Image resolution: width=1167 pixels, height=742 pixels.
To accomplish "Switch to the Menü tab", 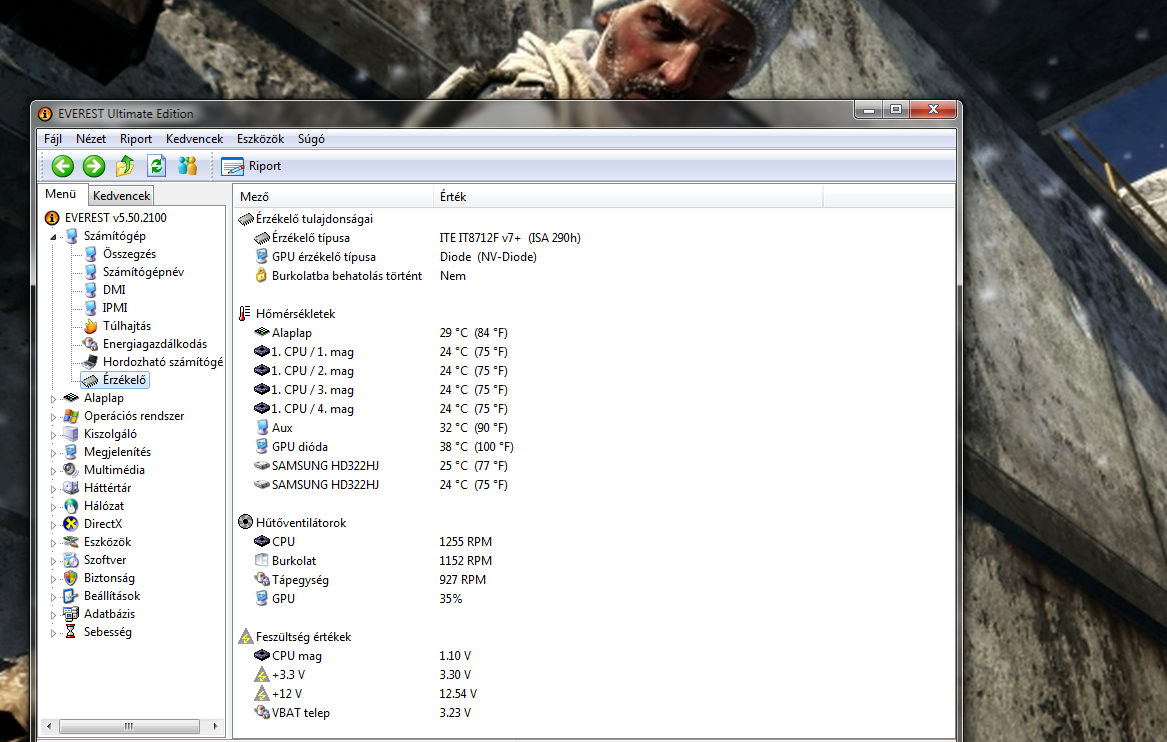I will click(61, 194).
